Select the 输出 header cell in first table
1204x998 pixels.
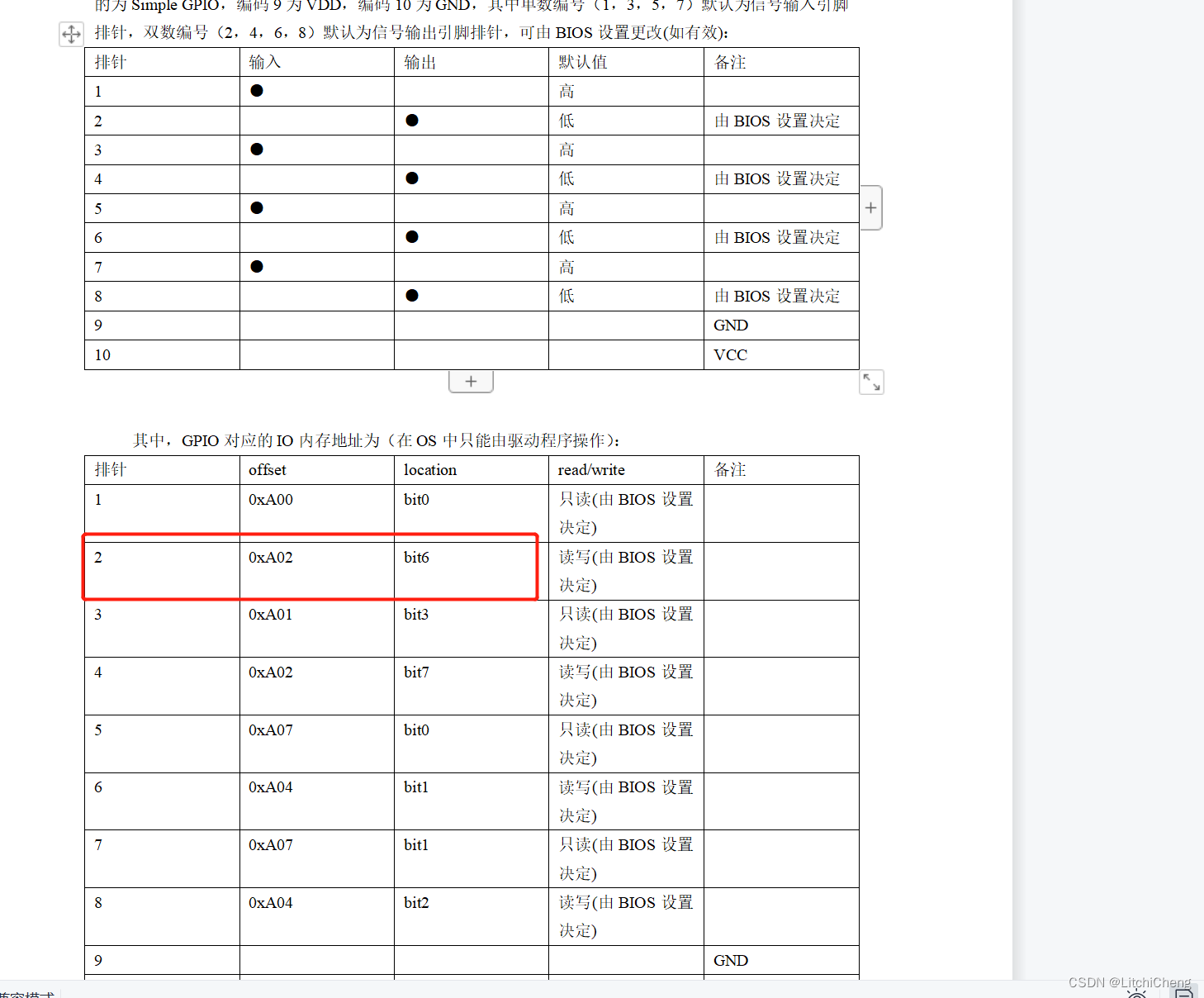pyautogui.click(x=472, y=62)
